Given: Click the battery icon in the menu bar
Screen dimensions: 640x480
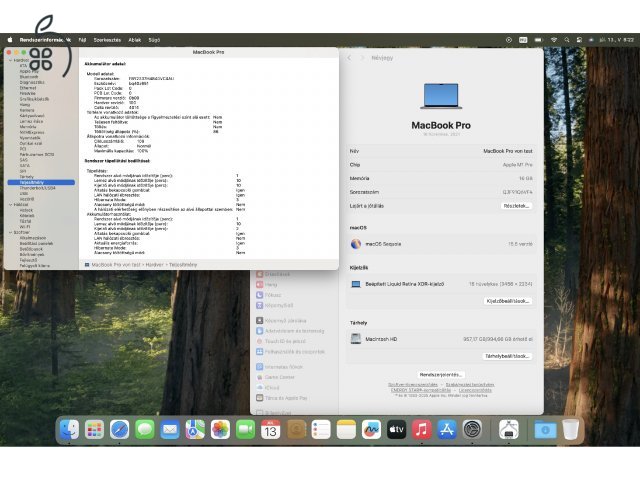Looking at the screenshot, I should [539, 40].
